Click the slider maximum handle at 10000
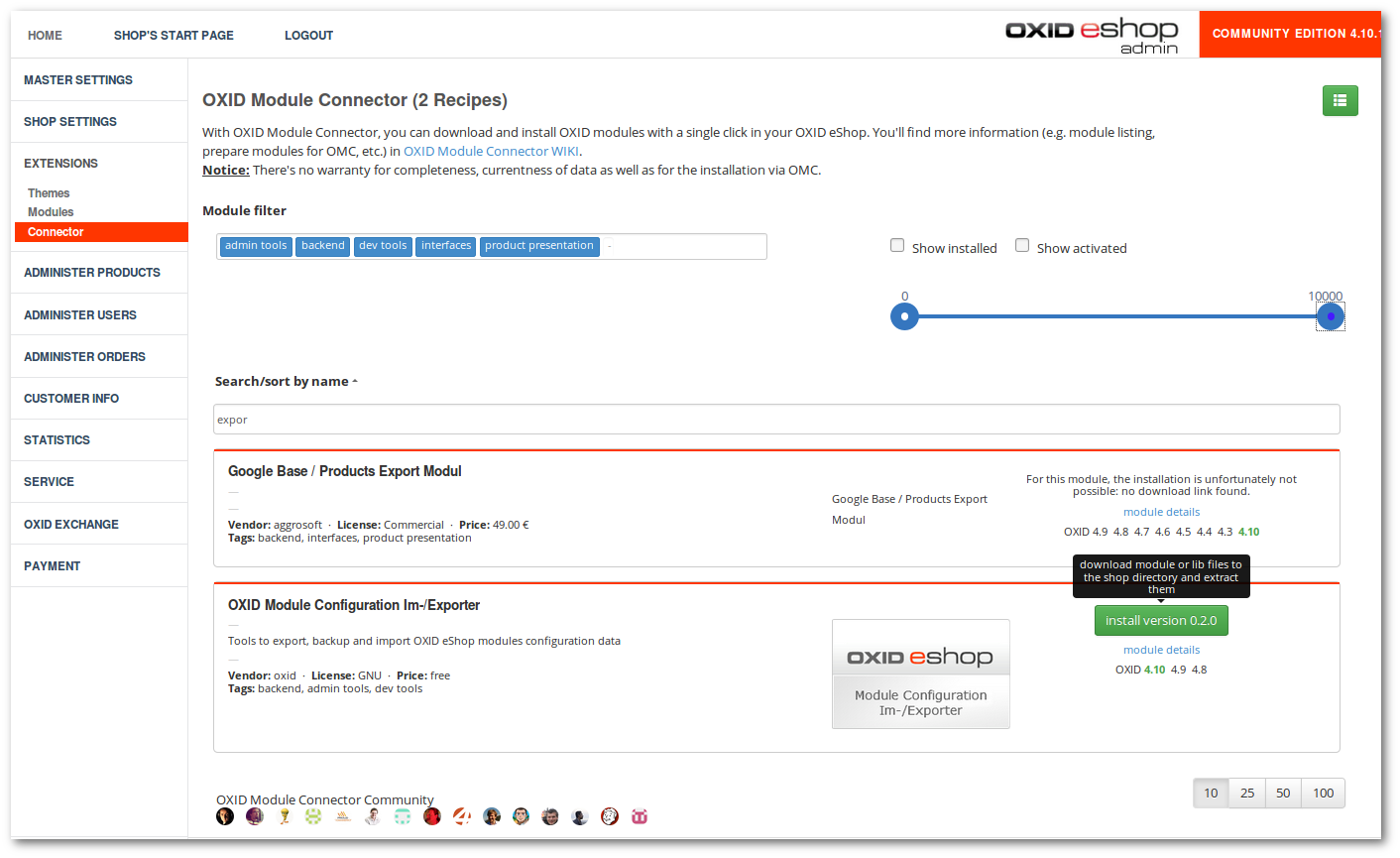 [1330, 316]
